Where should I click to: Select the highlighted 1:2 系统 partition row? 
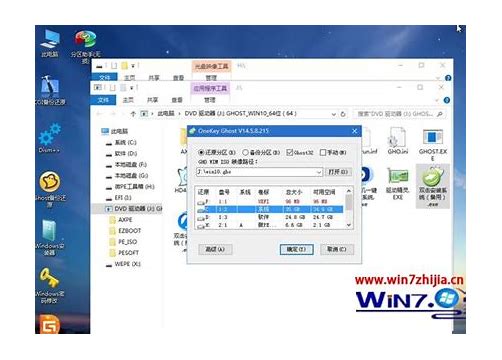(x=270, y=210)
